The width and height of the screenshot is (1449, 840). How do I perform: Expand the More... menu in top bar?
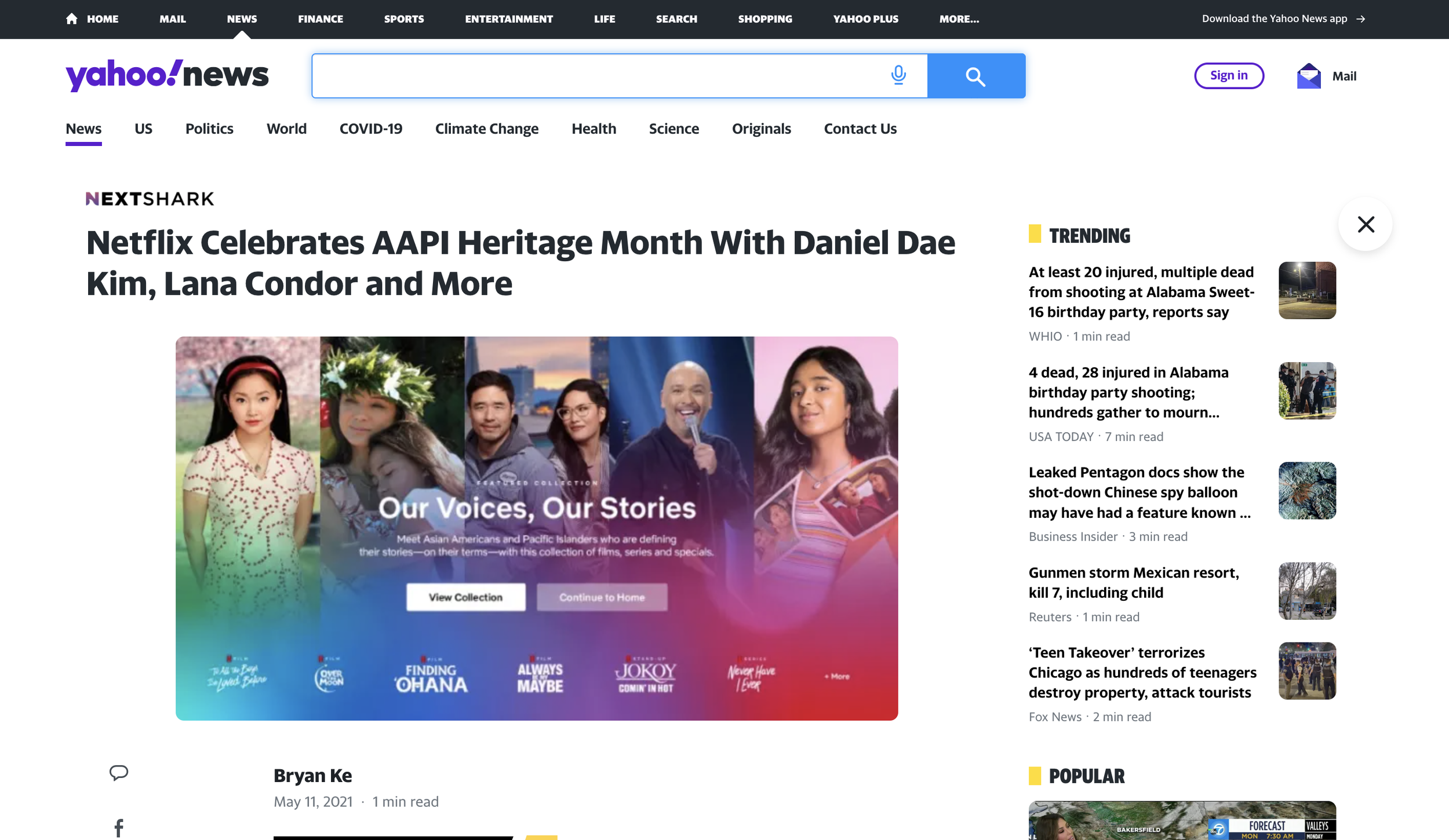[959, 19]
